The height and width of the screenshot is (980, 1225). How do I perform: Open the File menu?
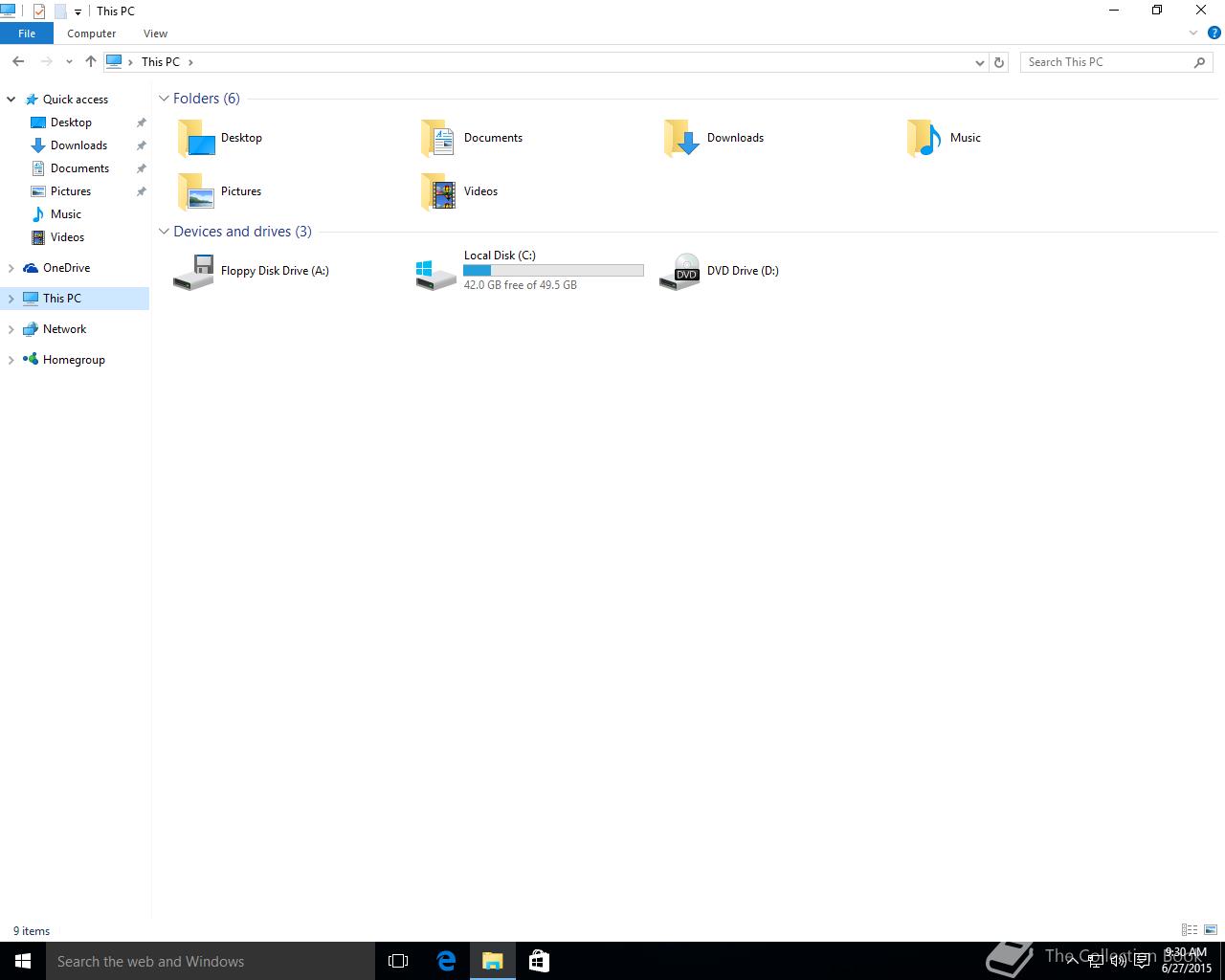pyautogui.click(x=27, y=33)
